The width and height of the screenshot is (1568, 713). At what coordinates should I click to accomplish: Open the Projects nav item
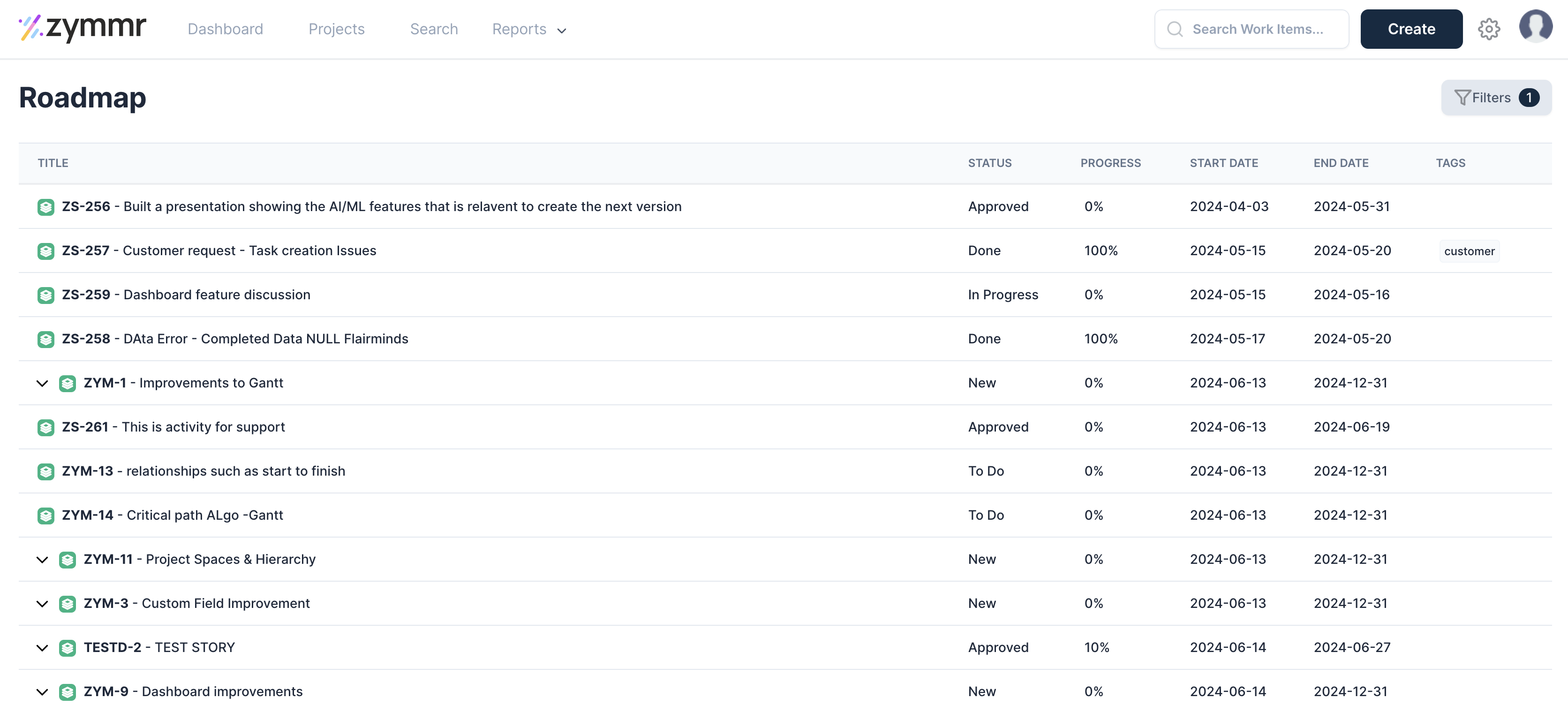coord(337,29)
